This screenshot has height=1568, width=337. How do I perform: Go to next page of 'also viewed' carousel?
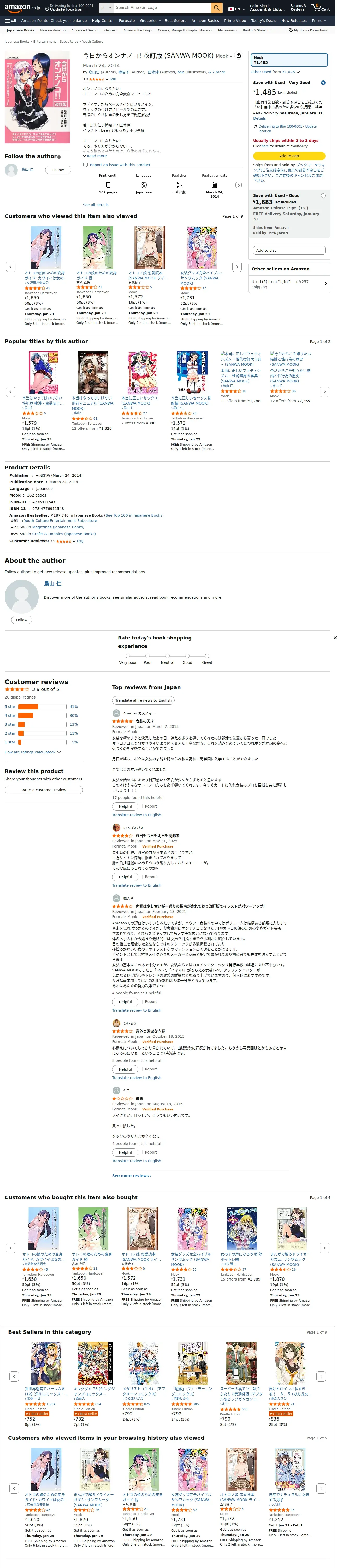237,267
